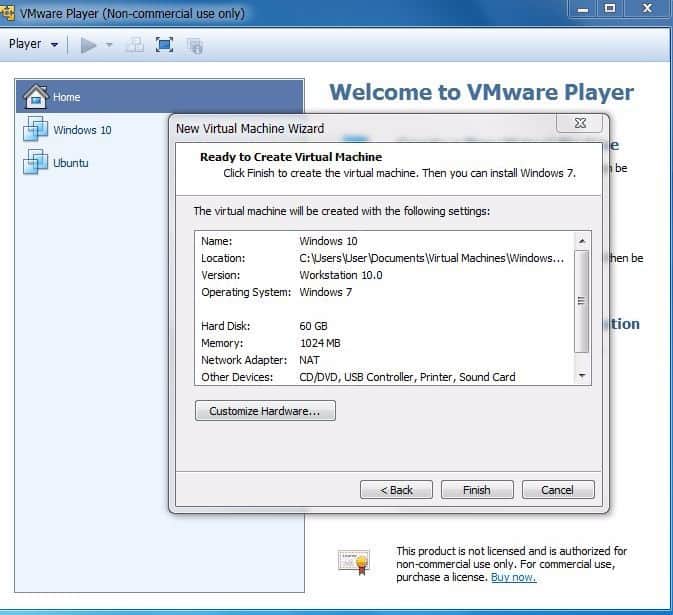This screenshot has height=615, width=673.
Task: Open the Buy now link
Action: pyautogui.click(x=513, y=577)
